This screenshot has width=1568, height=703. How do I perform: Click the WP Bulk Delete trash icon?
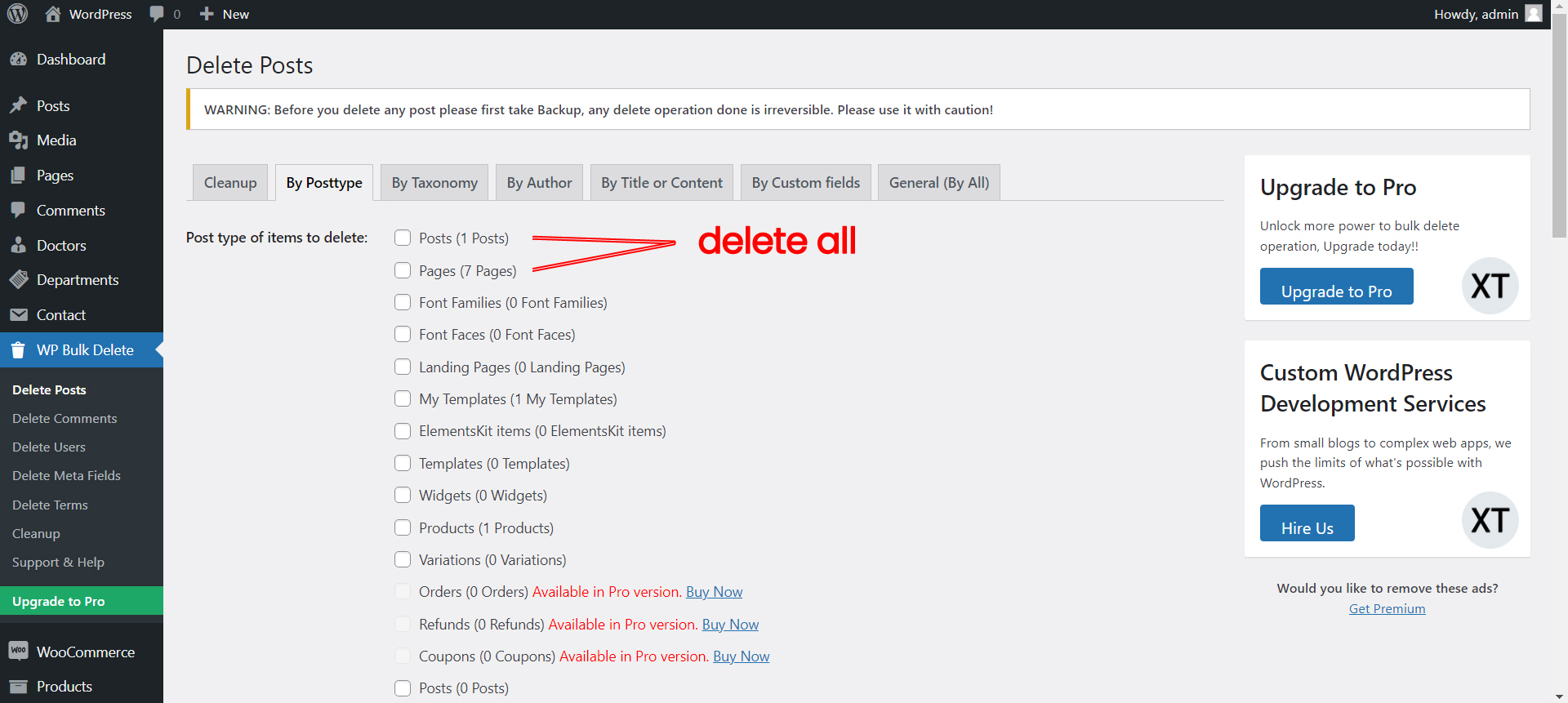[18, 350]
